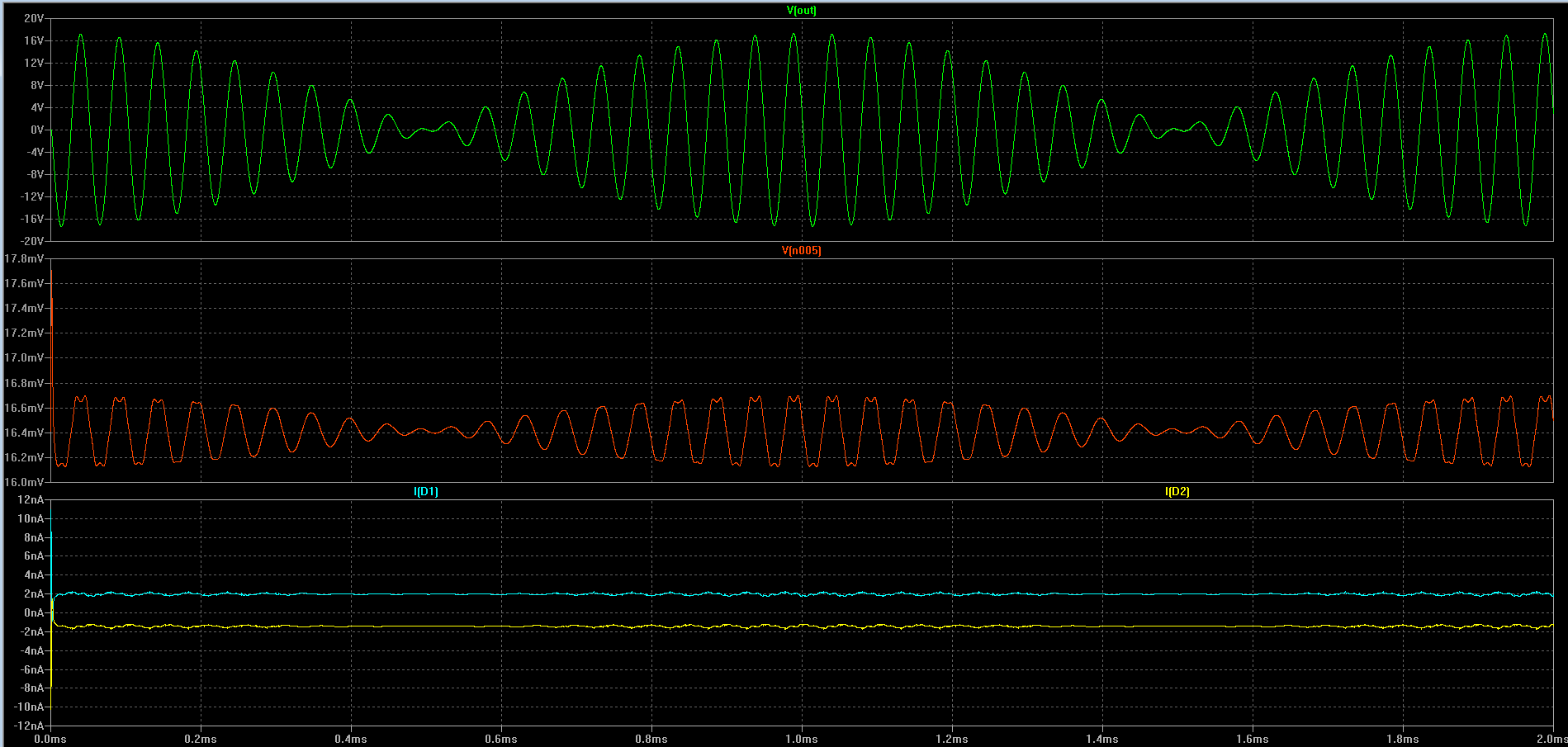Click the -12V axis label
Viewport: 1568px width, 747px height.
pos(32,196)
